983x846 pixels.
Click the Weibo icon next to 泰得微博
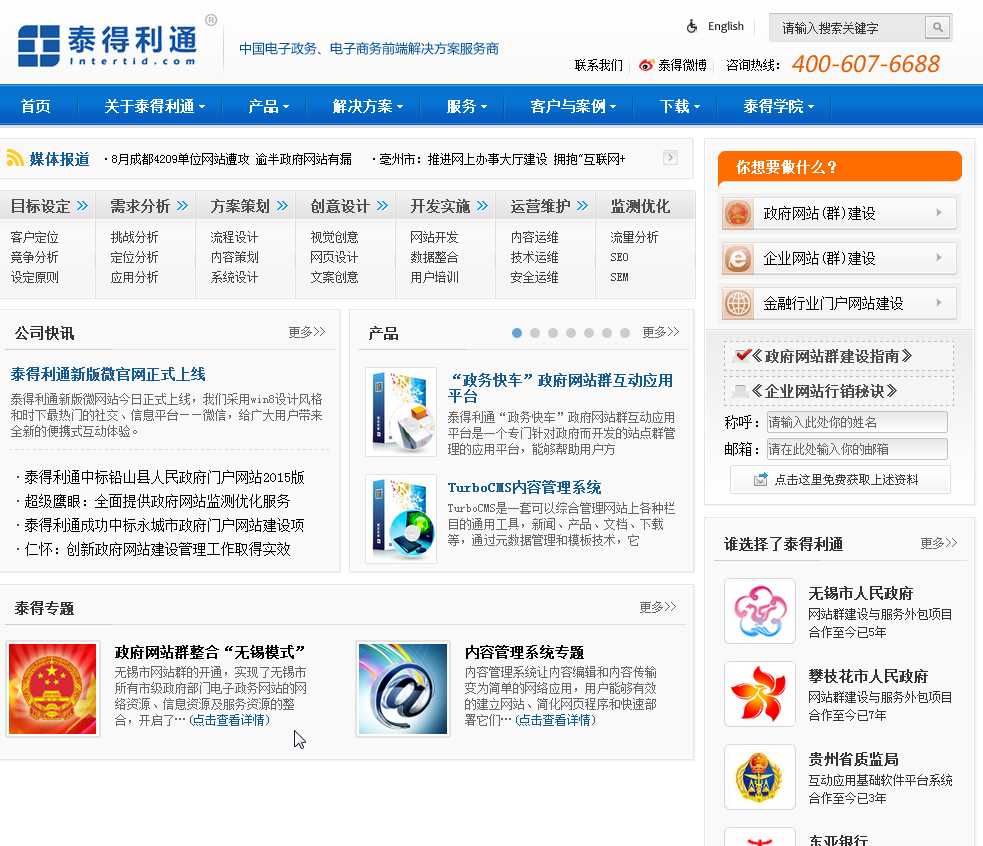(x=646, y=65)
